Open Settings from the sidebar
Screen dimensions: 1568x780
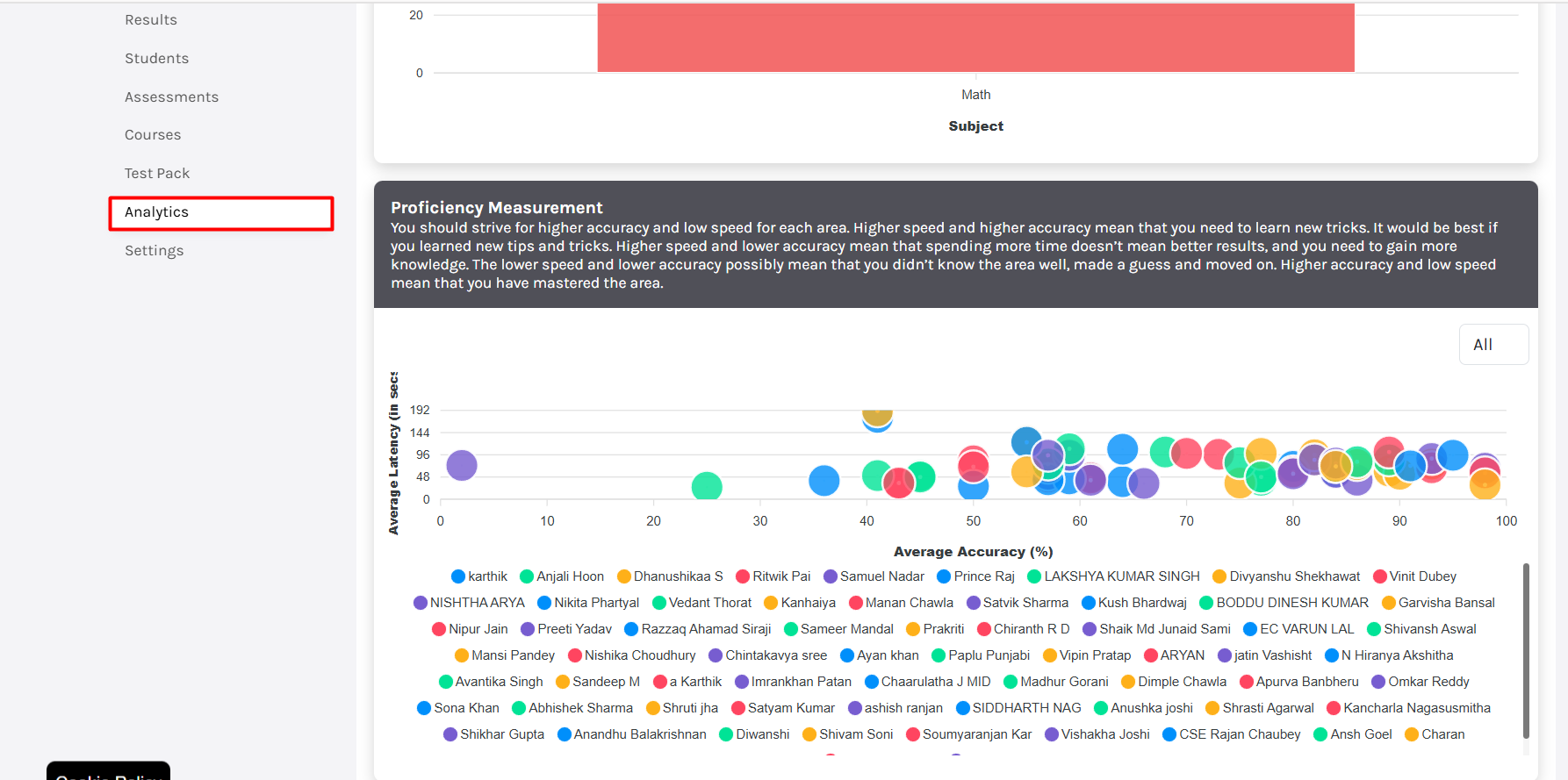154,251
